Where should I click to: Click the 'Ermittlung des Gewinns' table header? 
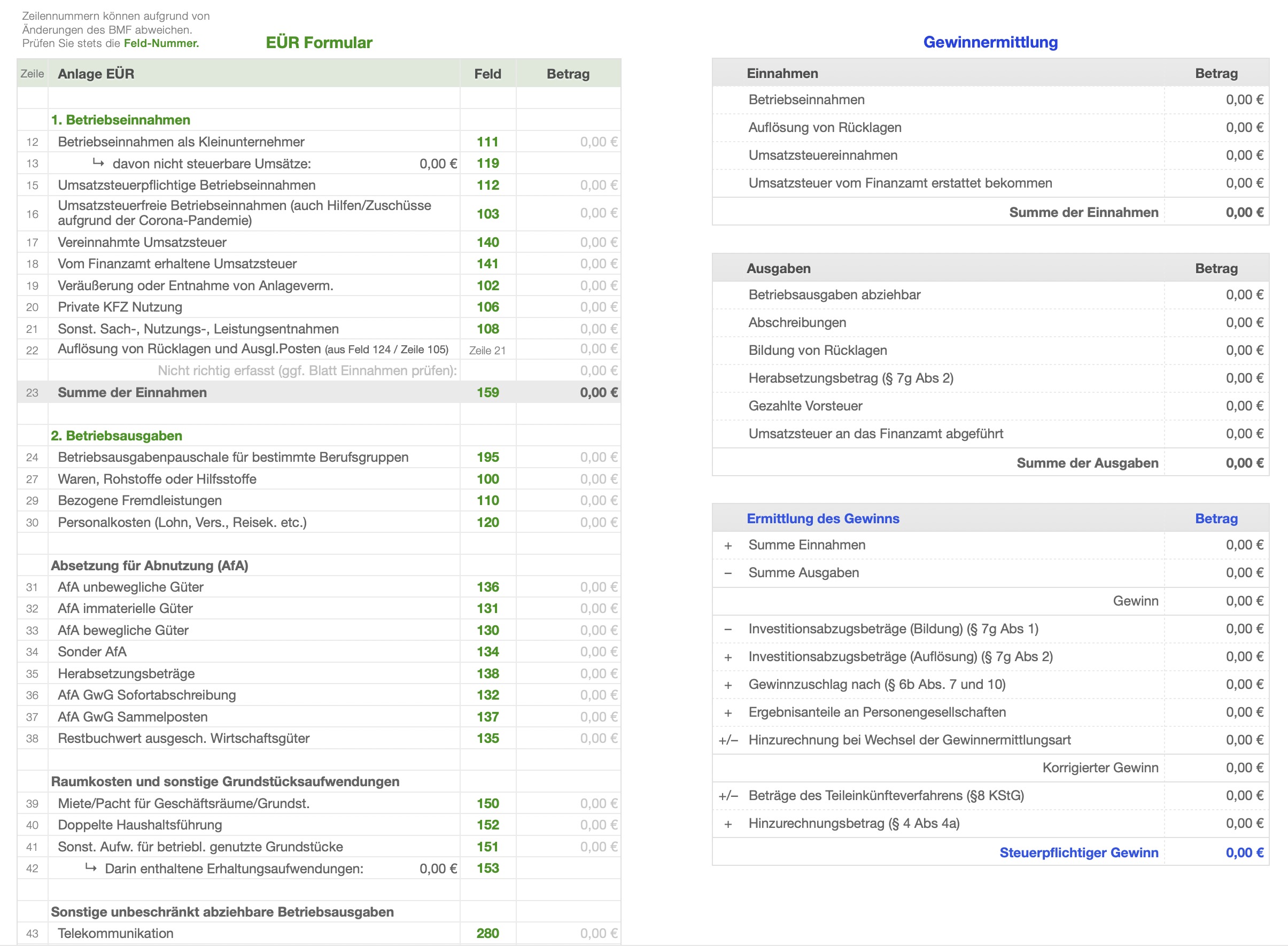coord(823,519)
